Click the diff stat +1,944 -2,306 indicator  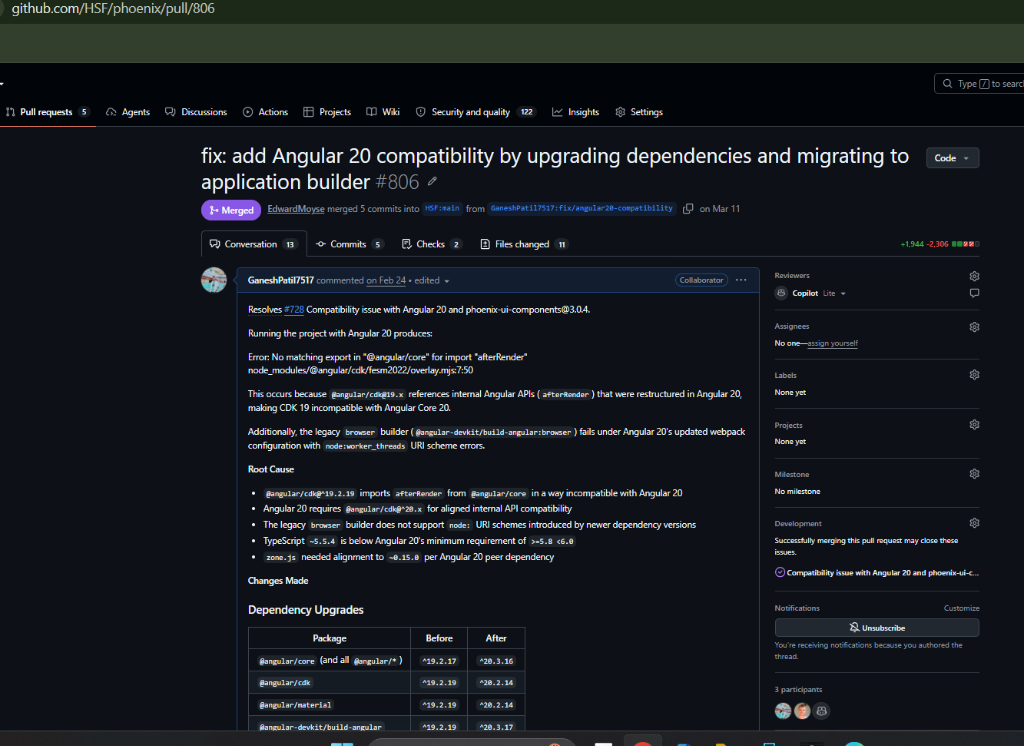pyautogui.click(x=940, y=244)
